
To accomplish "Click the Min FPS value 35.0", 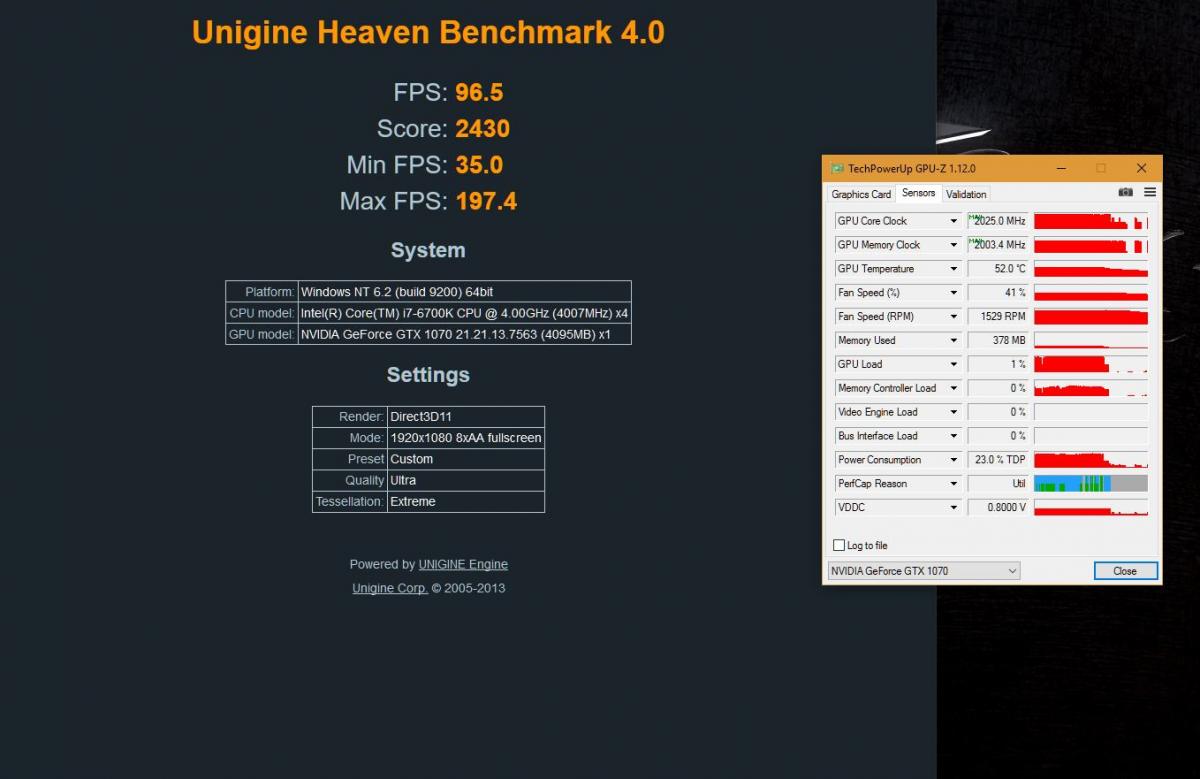I will click(x=479, y=165).
